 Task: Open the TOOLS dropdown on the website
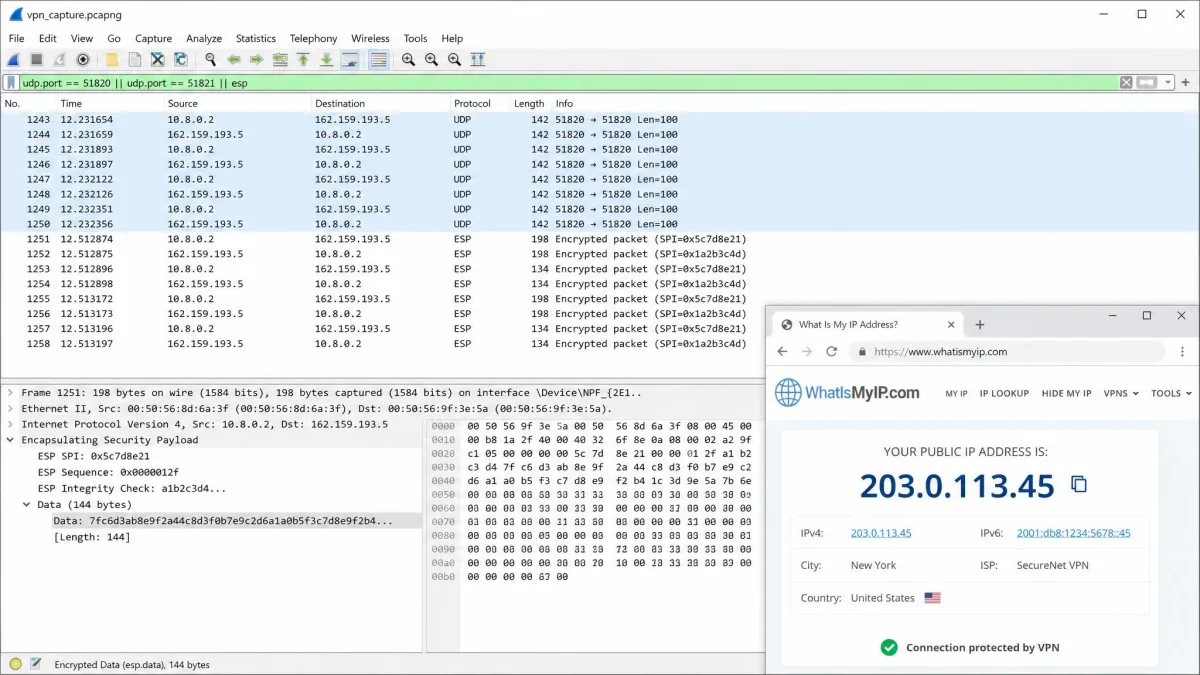(x=1171, y=393)
